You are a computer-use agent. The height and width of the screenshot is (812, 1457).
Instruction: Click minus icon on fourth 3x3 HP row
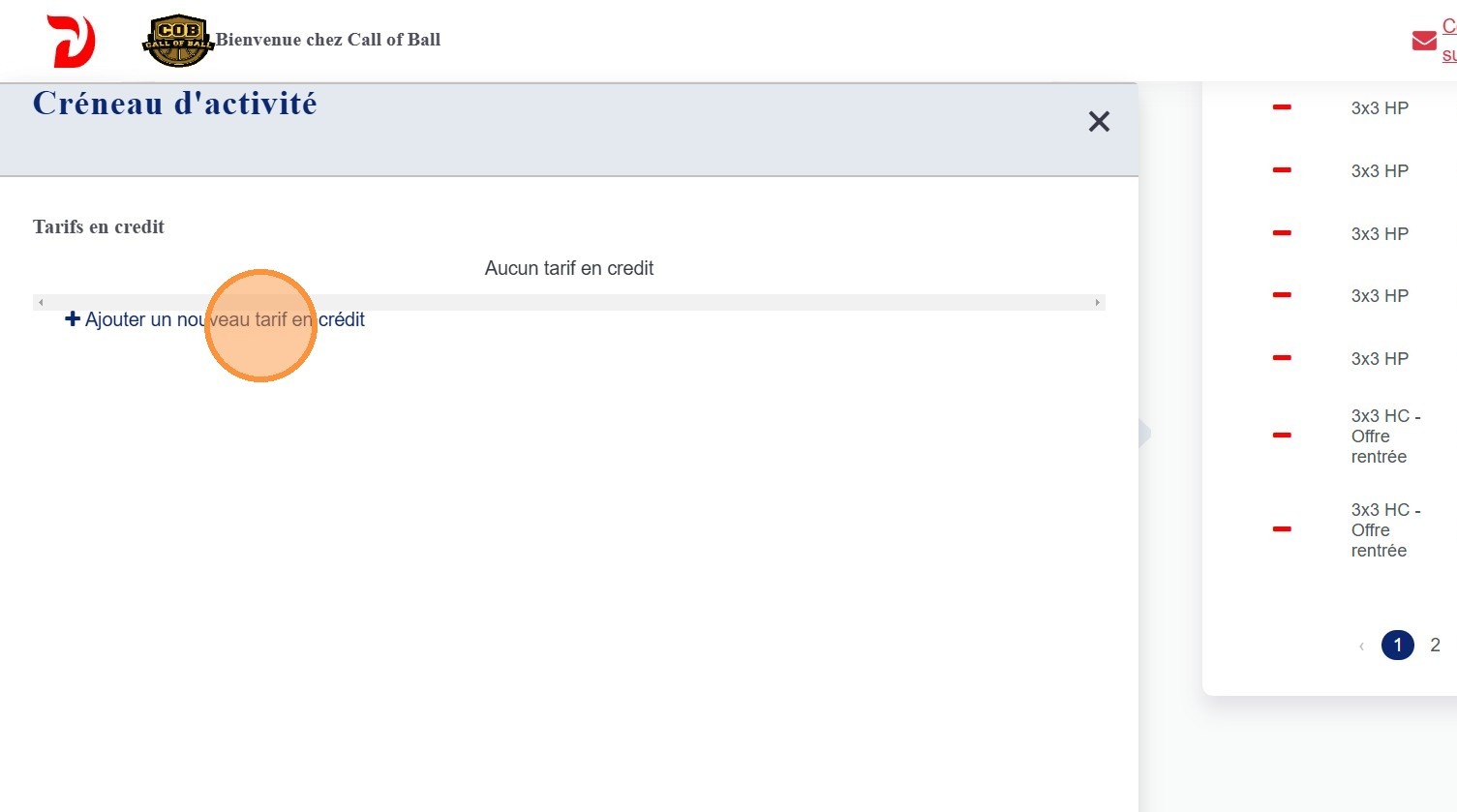pos(1282,295)
